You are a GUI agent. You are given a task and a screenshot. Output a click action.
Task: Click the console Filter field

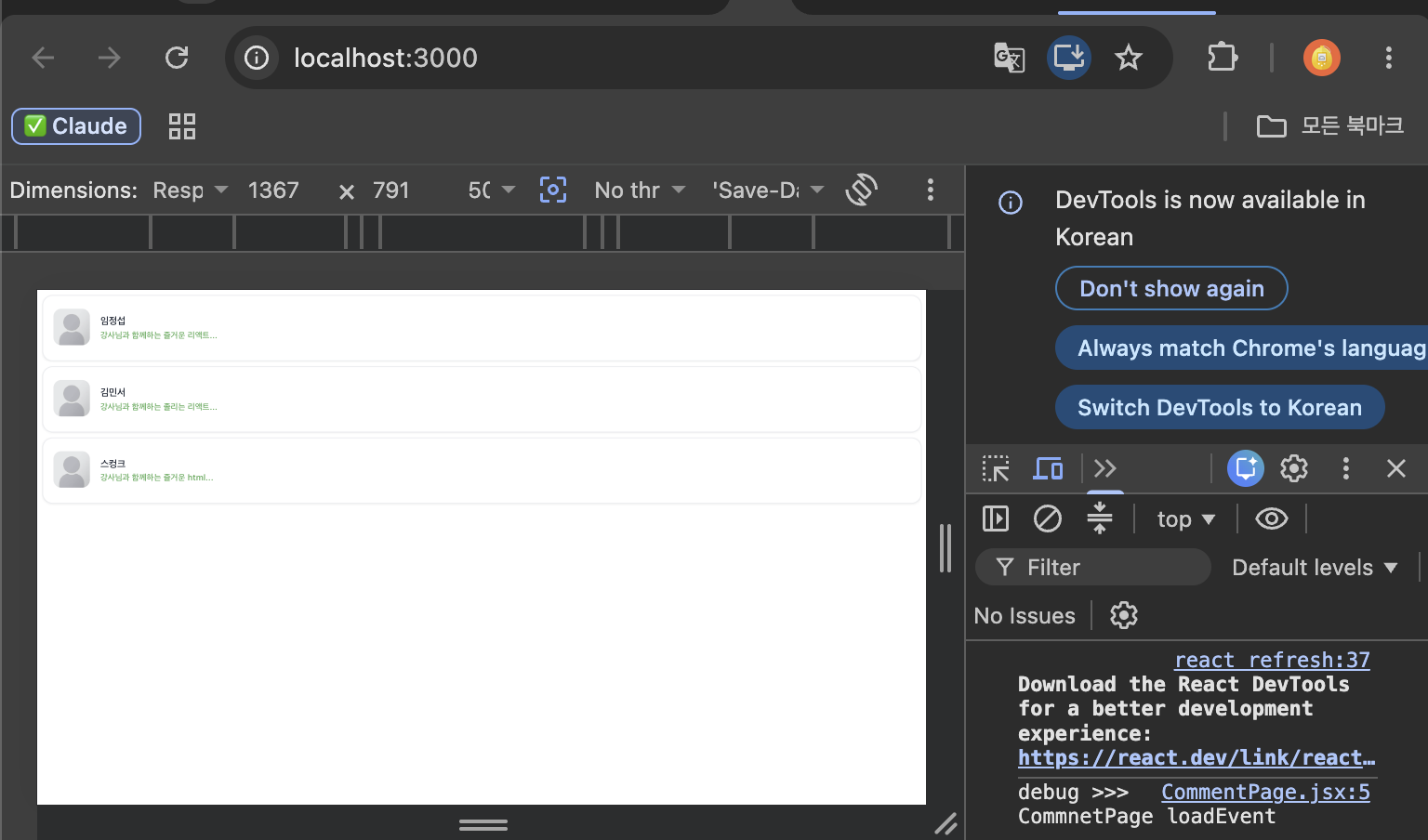pos(1093,567)
